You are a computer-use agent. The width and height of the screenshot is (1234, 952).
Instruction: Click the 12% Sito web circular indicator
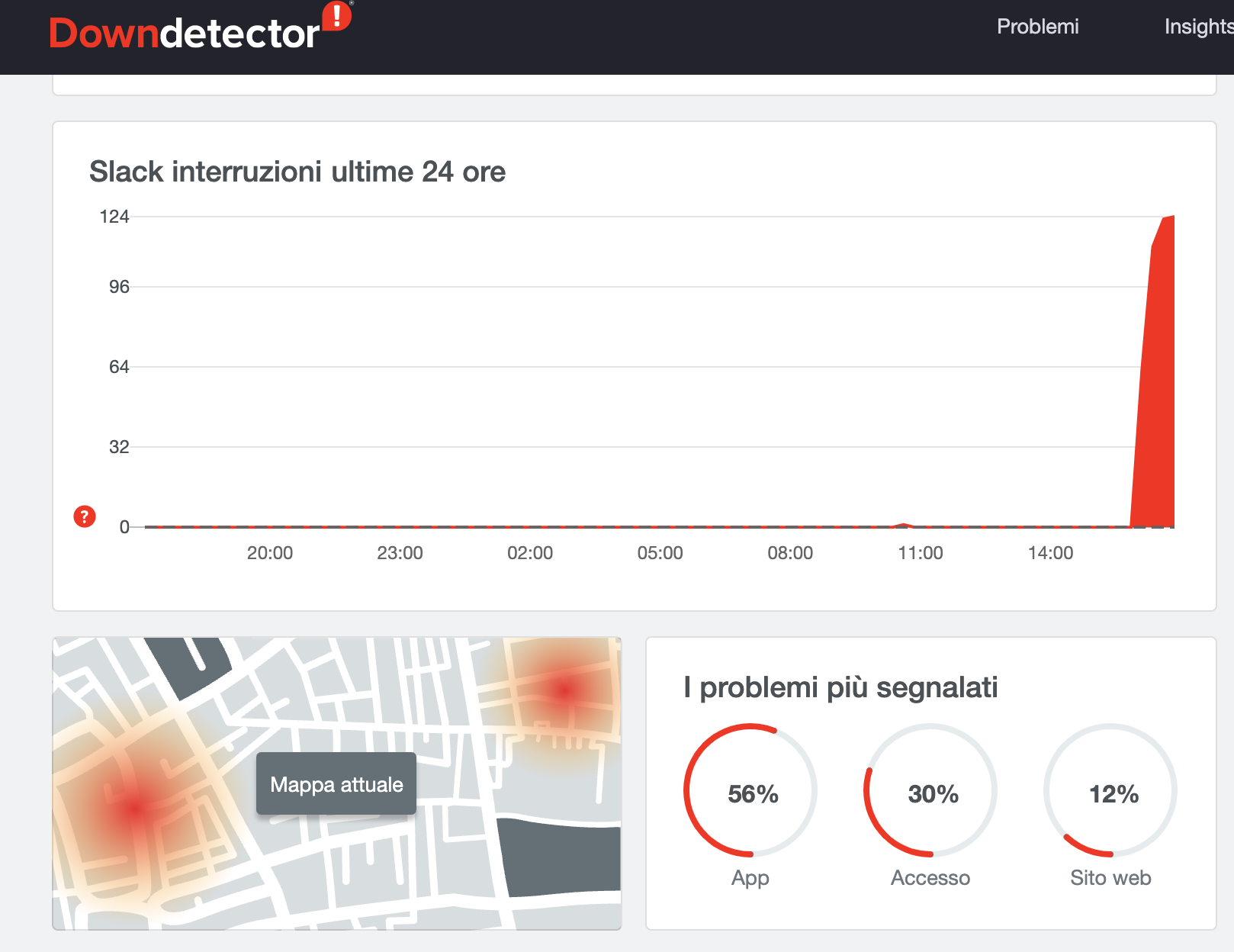pos(1110,790)
